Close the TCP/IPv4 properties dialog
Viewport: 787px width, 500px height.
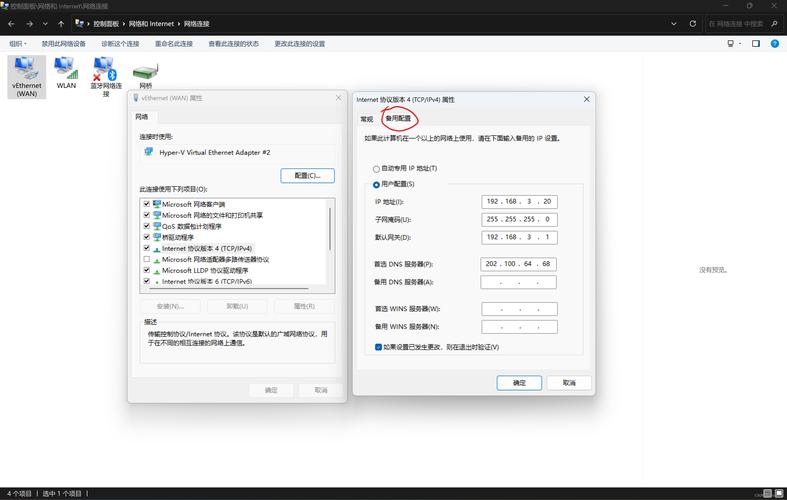click(586, 99)
